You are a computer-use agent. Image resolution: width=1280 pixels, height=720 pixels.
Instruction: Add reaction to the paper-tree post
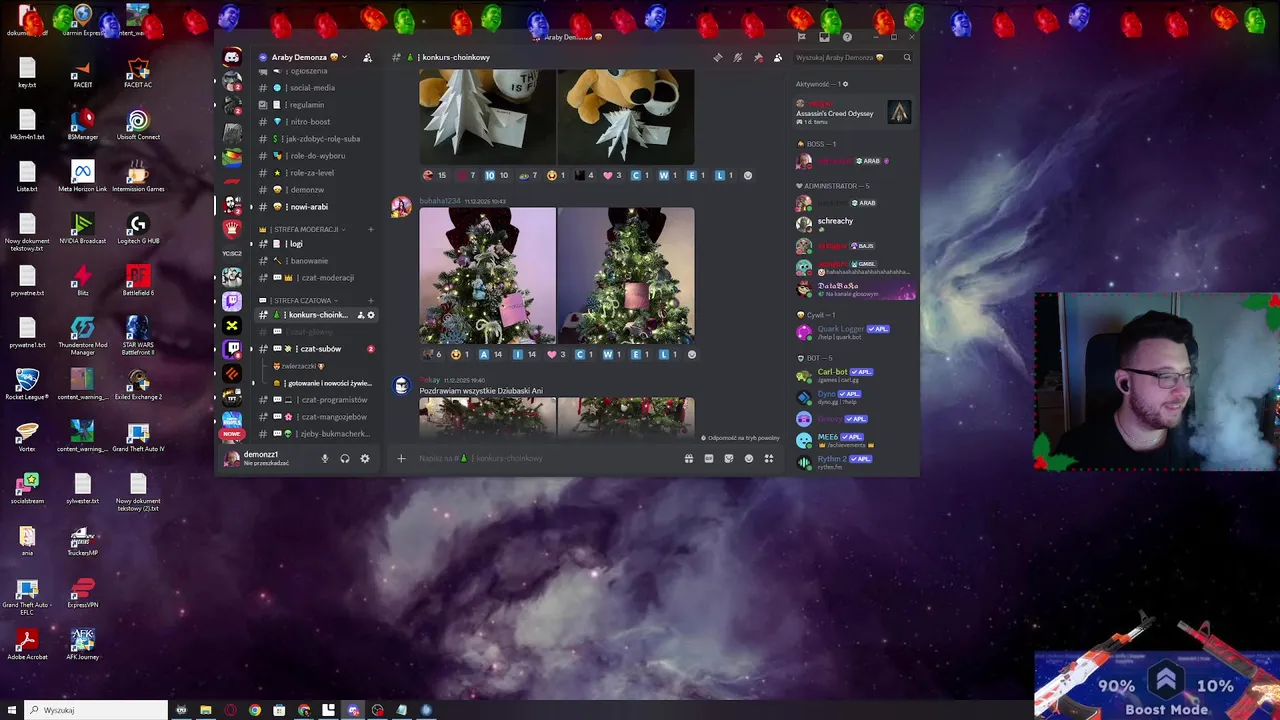747,175
